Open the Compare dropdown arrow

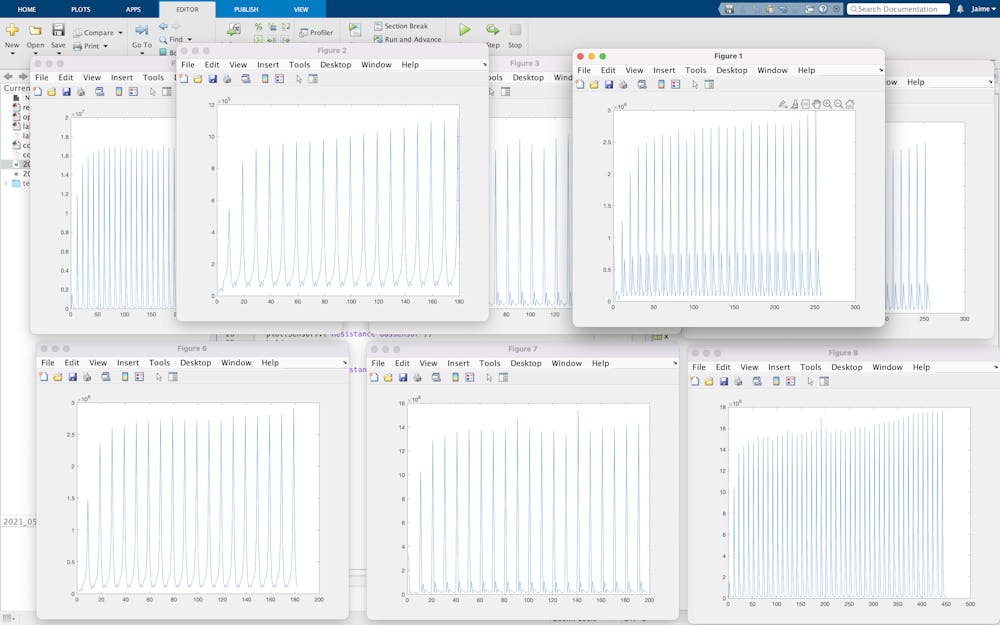pos(119,32)
